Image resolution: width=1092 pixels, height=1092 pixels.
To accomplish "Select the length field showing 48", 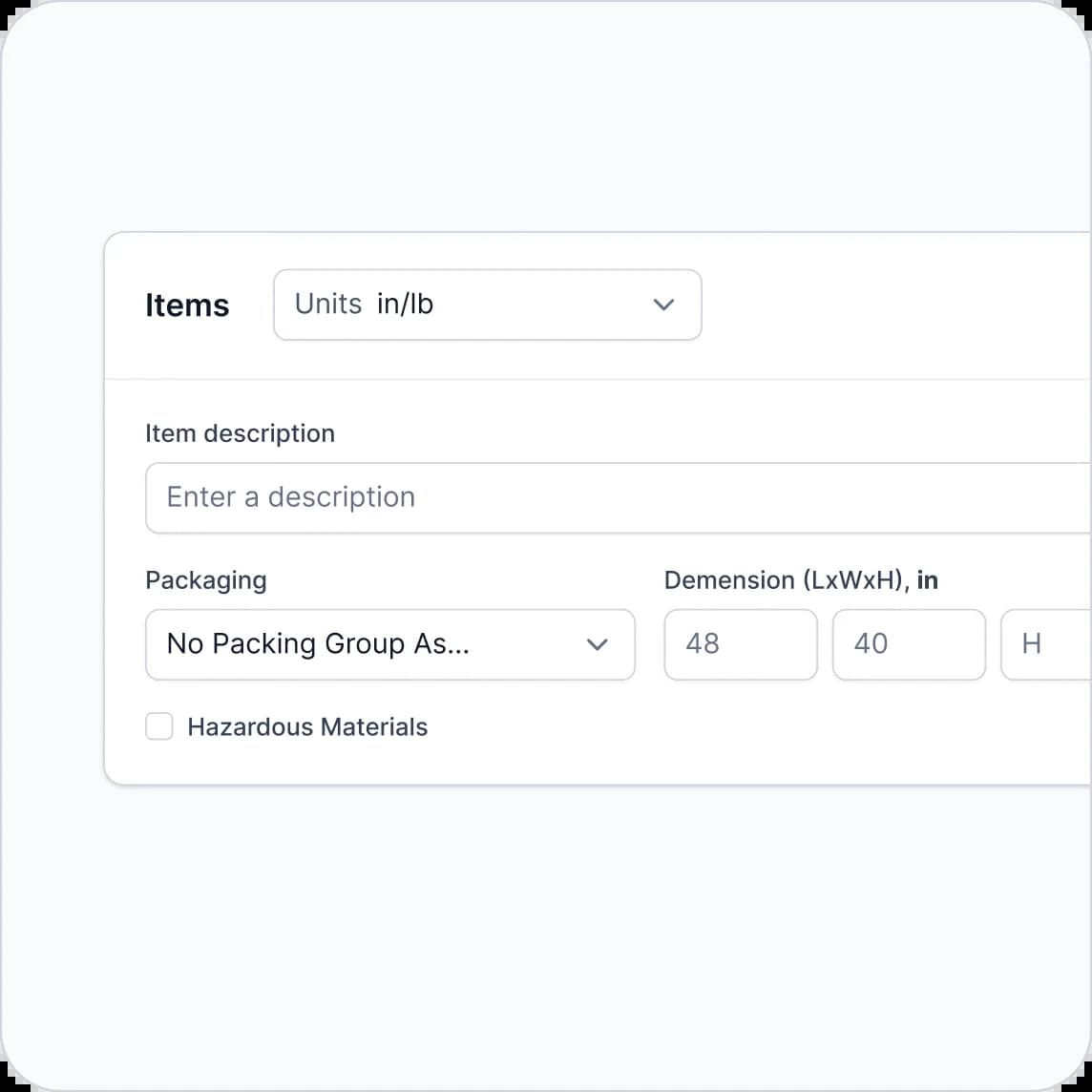I will pyautogui.click(x=740, y=644).
